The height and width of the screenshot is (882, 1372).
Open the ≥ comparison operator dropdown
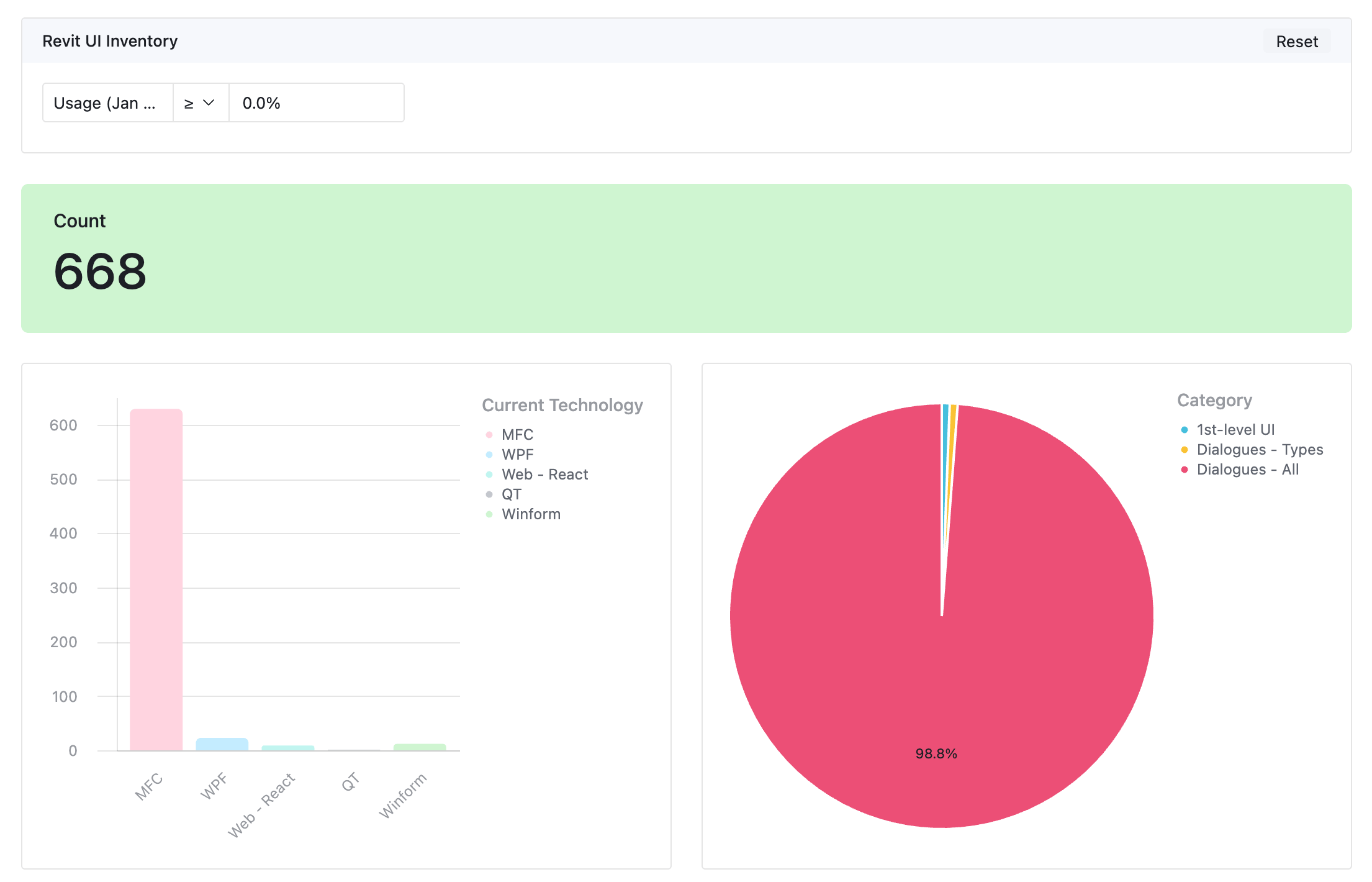tap(201, 103)
